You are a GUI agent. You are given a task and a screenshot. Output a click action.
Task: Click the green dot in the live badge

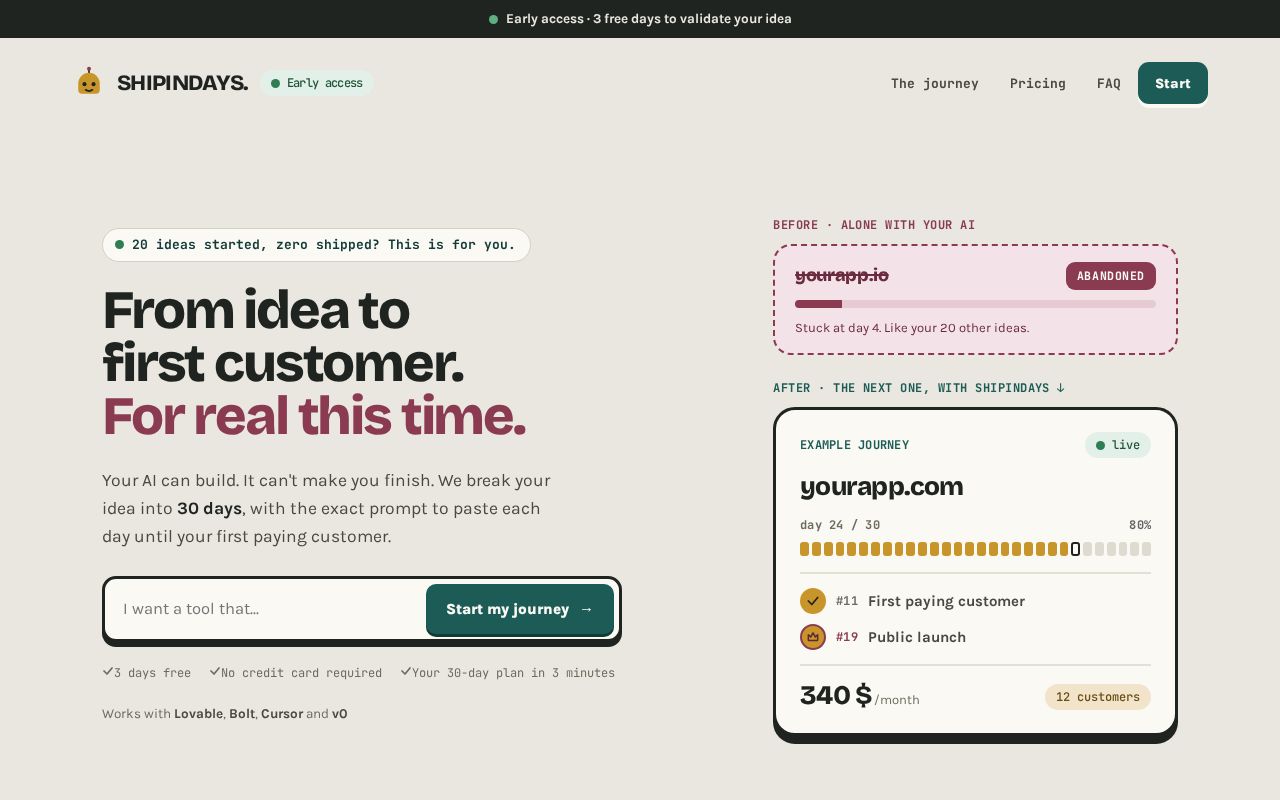[1100, 445]
